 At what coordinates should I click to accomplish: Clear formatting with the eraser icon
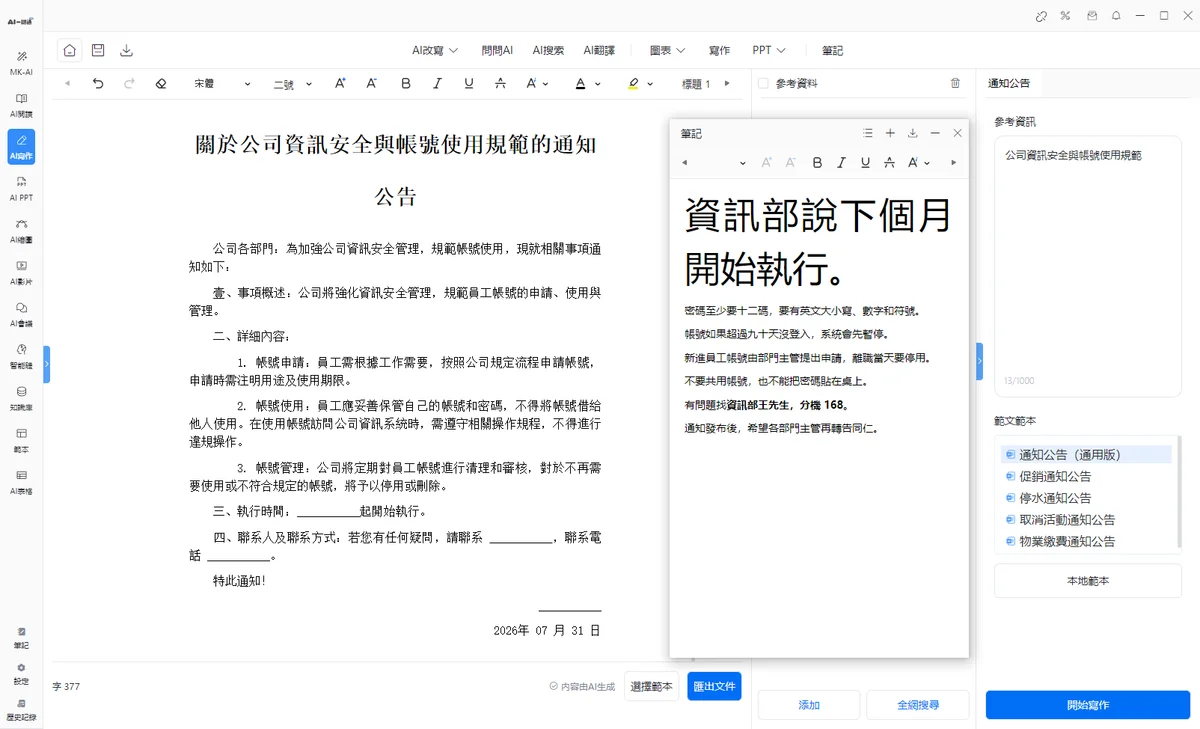(x=161, y=84)
